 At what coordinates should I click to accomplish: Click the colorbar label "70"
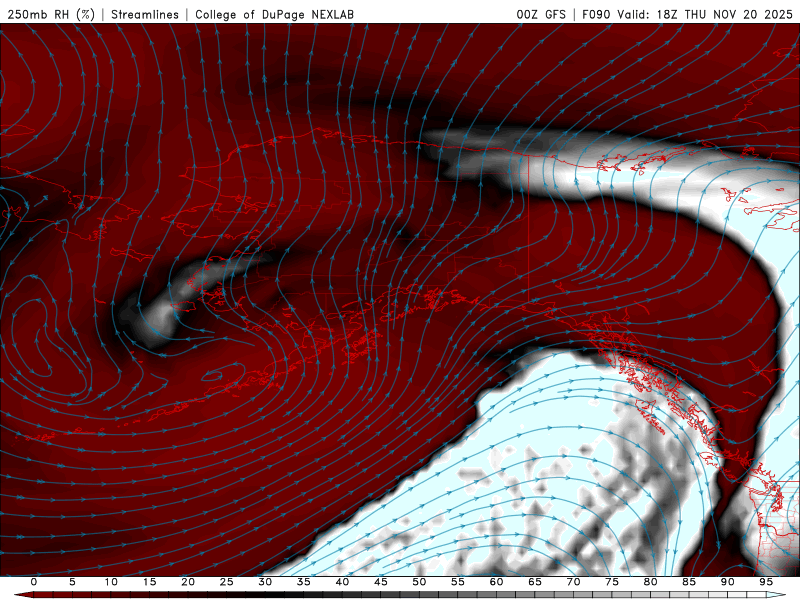pos(573,582)
